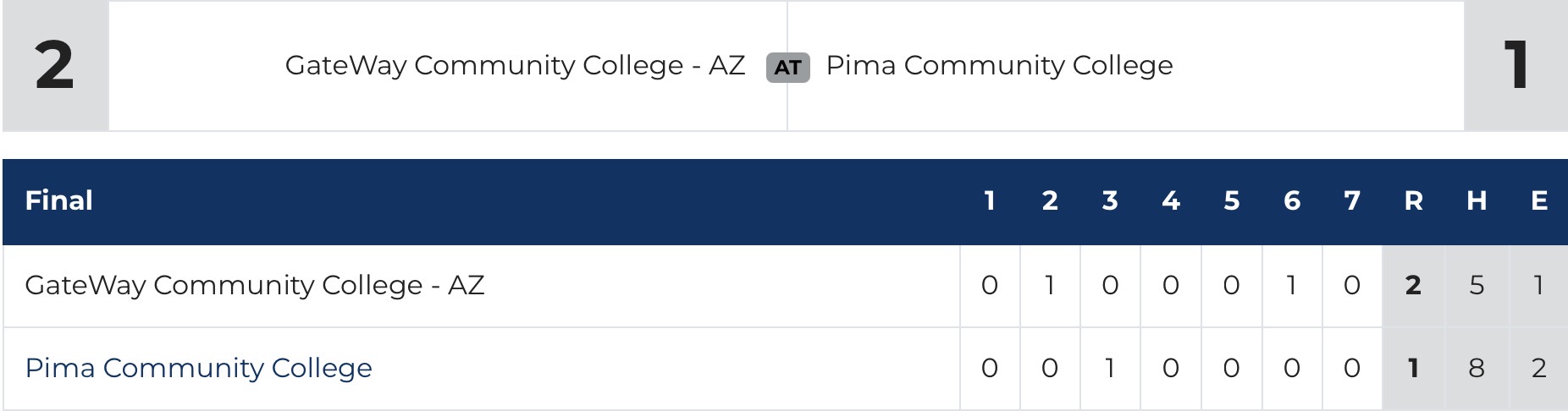Click the AT badge between team names
The width and height of the screenshot is (1568, 411).
coord(787,67)
